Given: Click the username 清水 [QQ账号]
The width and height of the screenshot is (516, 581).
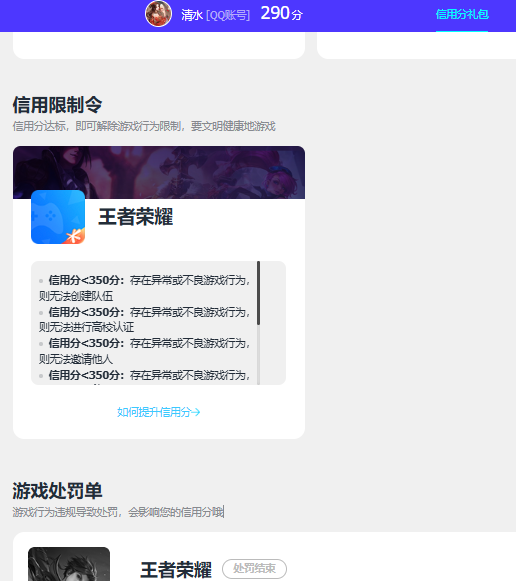Looking at the screenshot, I should pos(216,15).
